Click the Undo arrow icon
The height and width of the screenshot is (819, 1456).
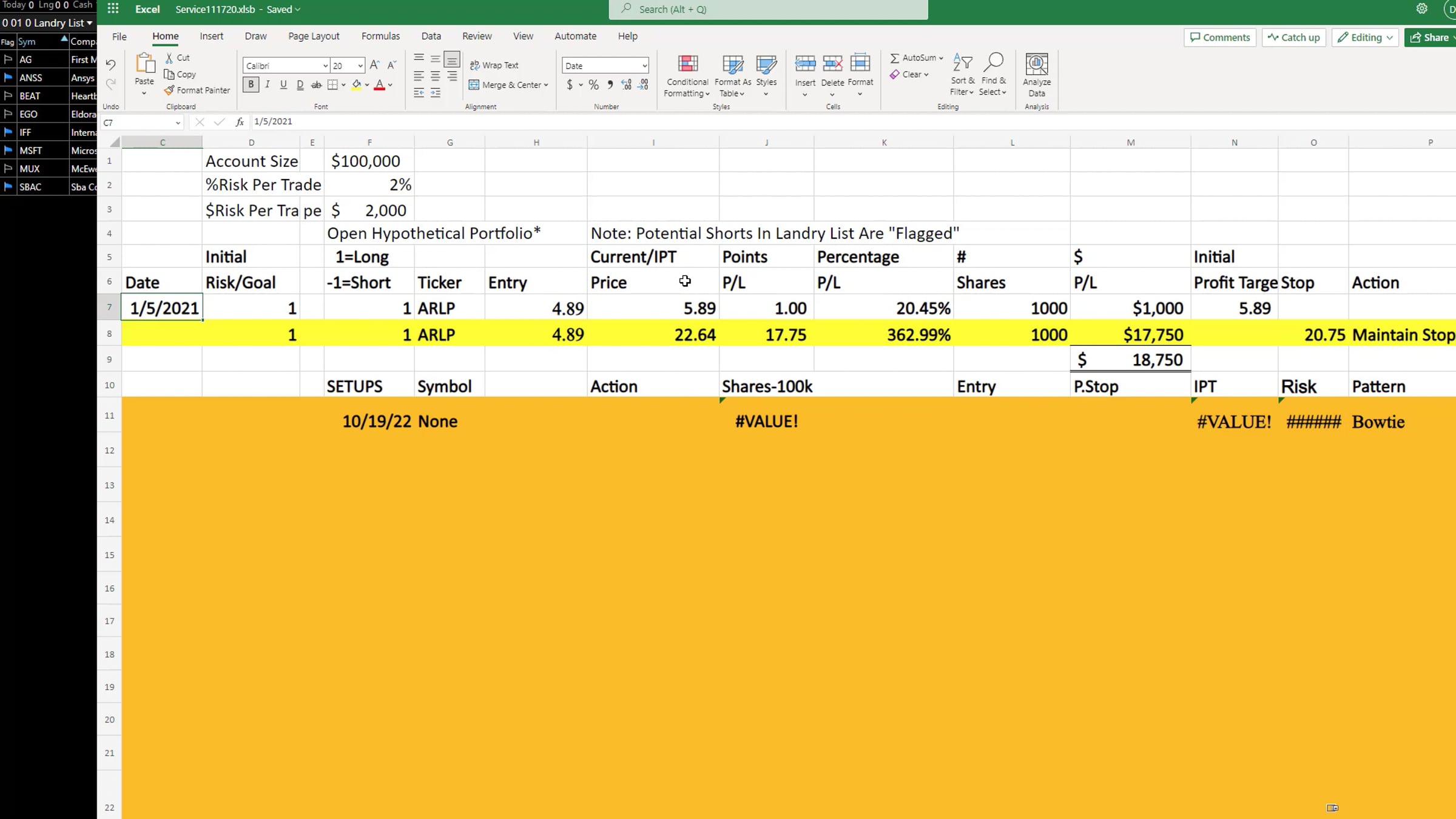(110, 64)
